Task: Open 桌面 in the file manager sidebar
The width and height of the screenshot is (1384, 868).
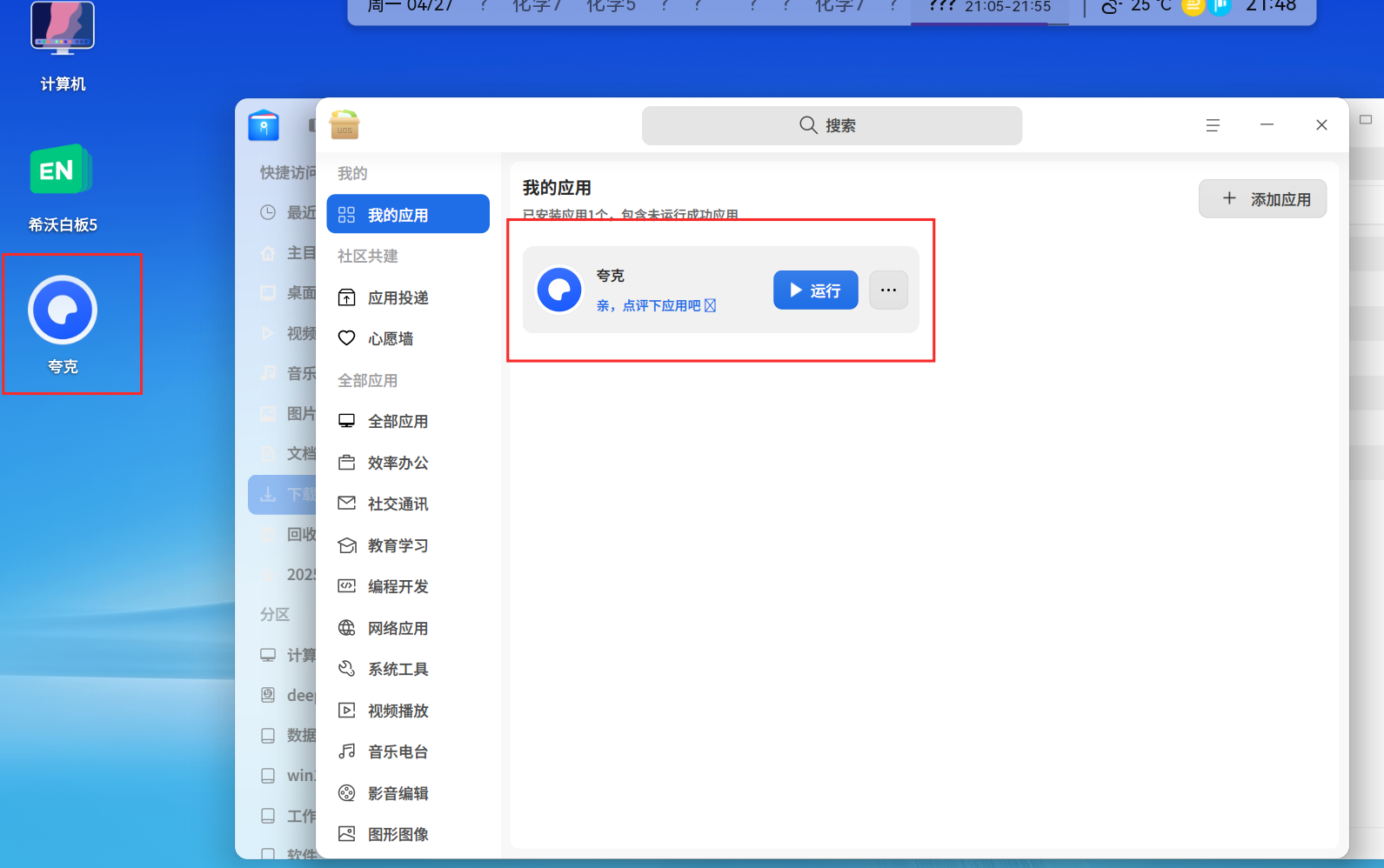Action: click(282, 293)
